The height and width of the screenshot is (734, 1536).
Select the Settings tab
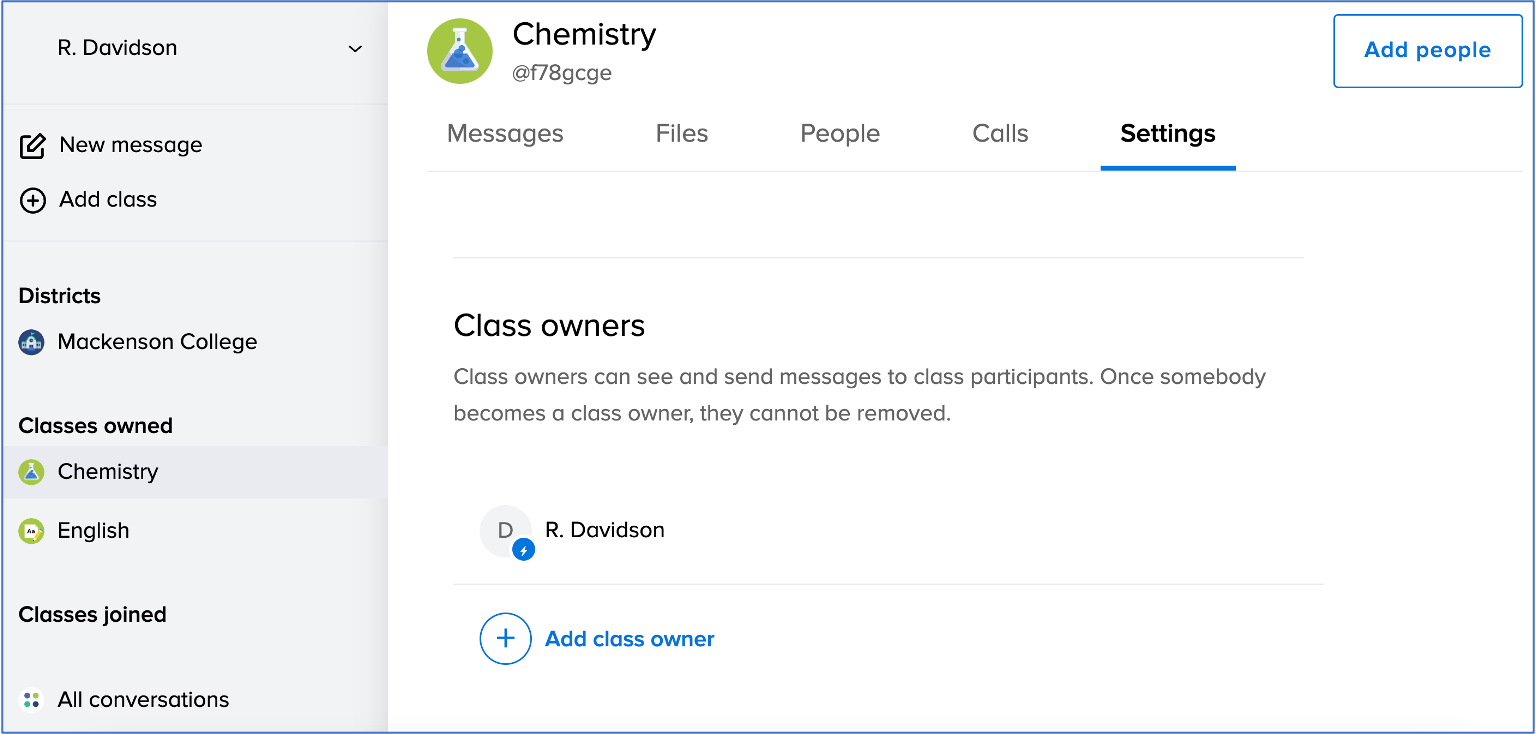click(x=1168, y=134)
